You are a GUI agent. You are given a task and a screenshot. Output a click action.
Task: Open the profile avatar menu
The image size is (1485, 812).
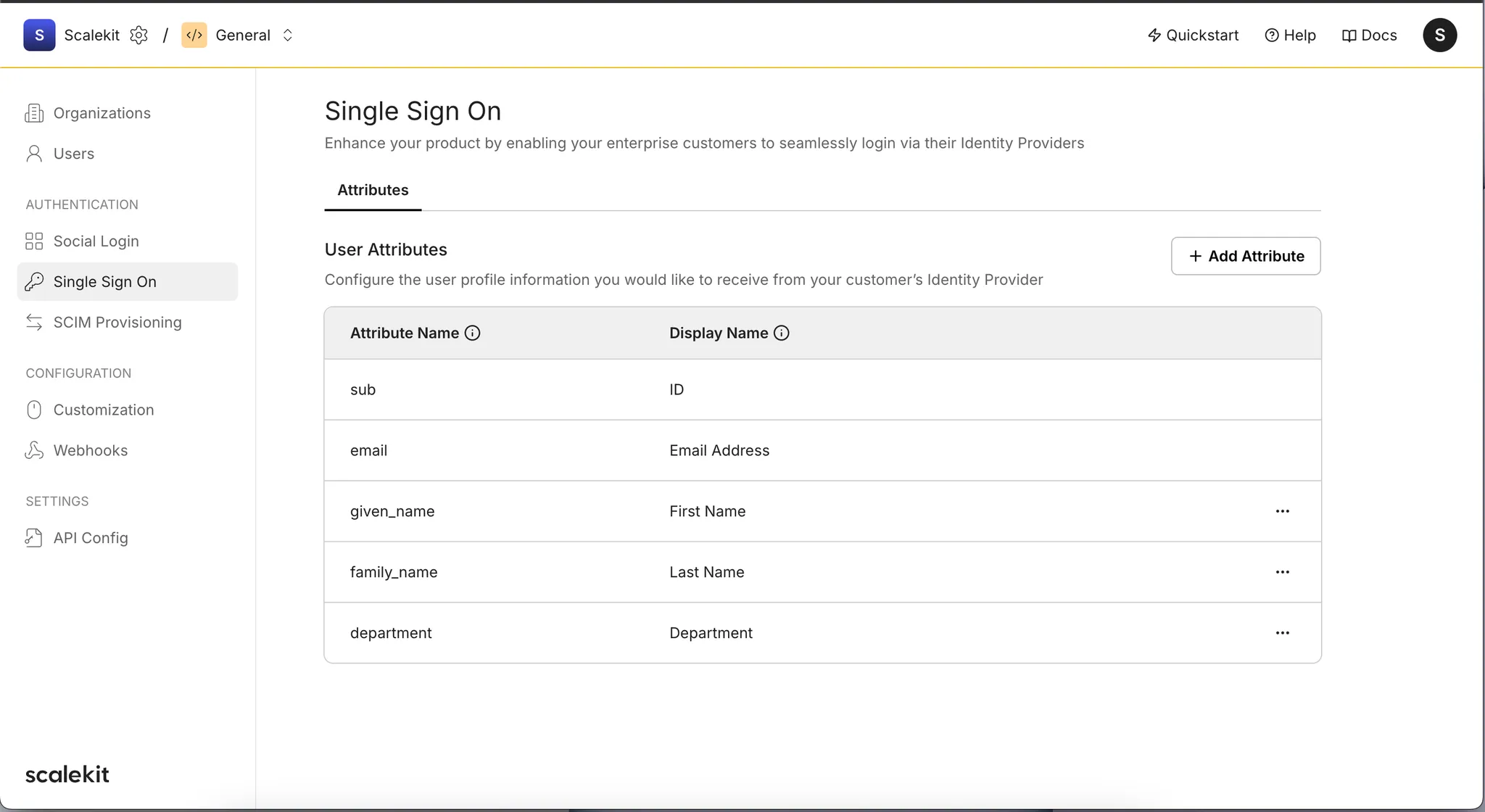tap(1439, 35)
